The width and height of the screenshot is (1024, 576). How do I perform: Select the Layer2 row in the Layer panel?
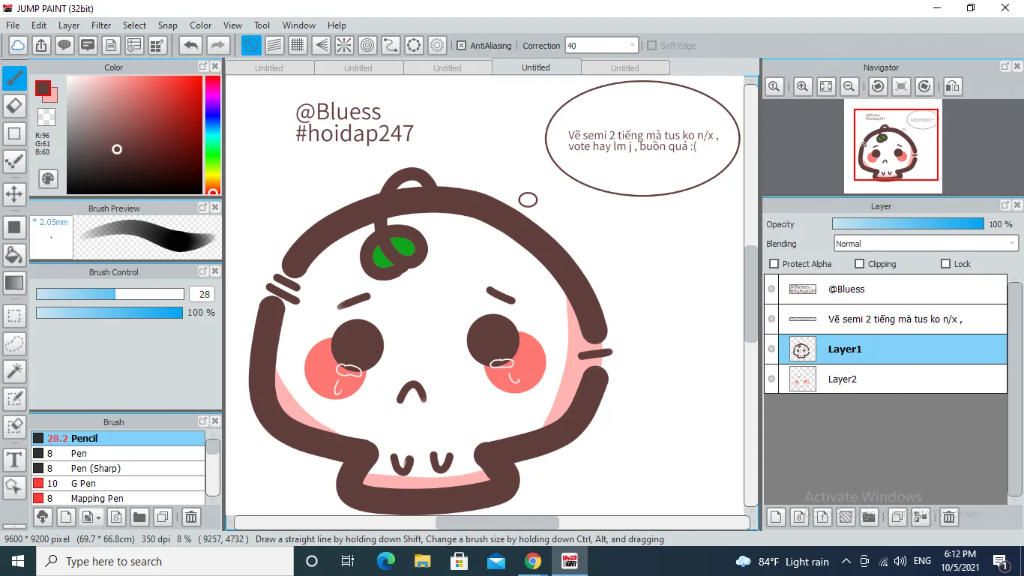[886, 379]
